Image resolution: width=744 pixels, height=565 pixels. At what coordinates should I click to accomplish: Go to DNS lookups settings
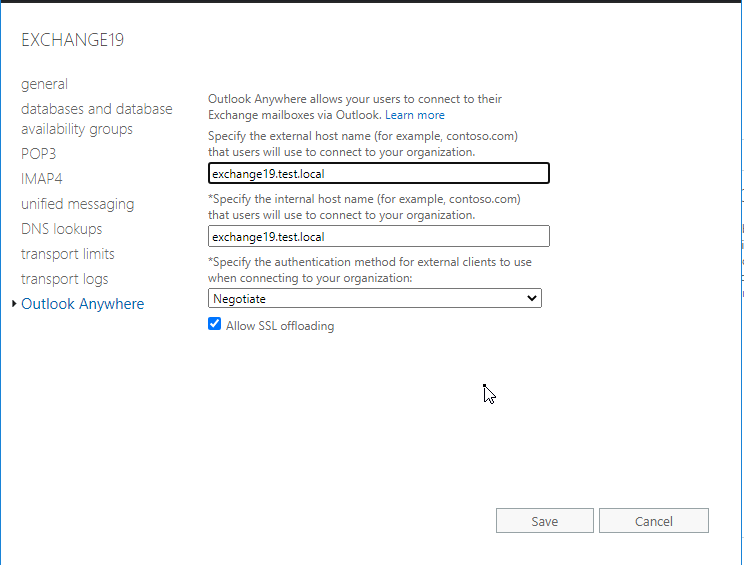pyautogui.click(x=62, y=229)
